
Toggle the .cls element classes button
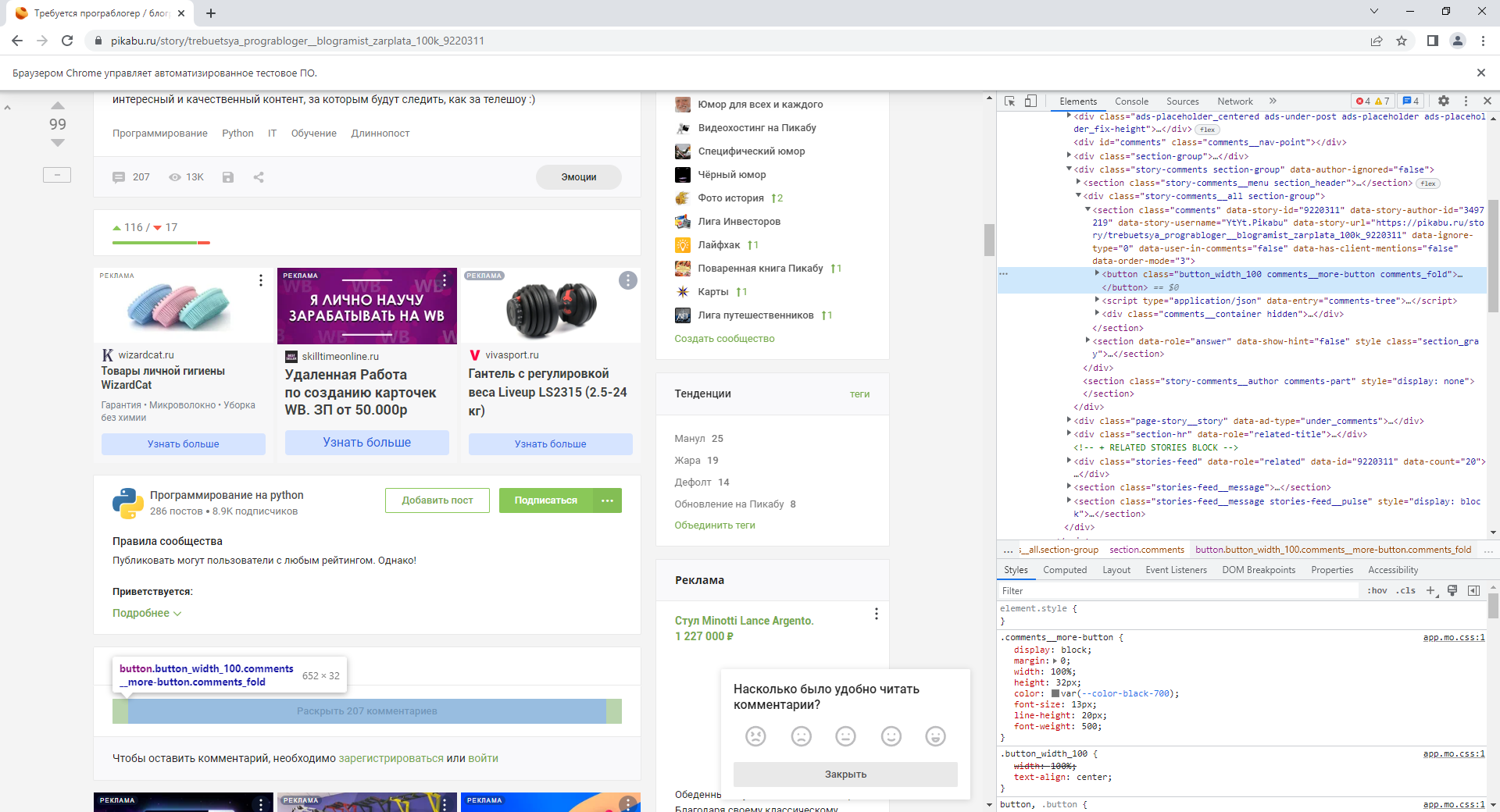pyautogui.click(x=1407, y=590)
